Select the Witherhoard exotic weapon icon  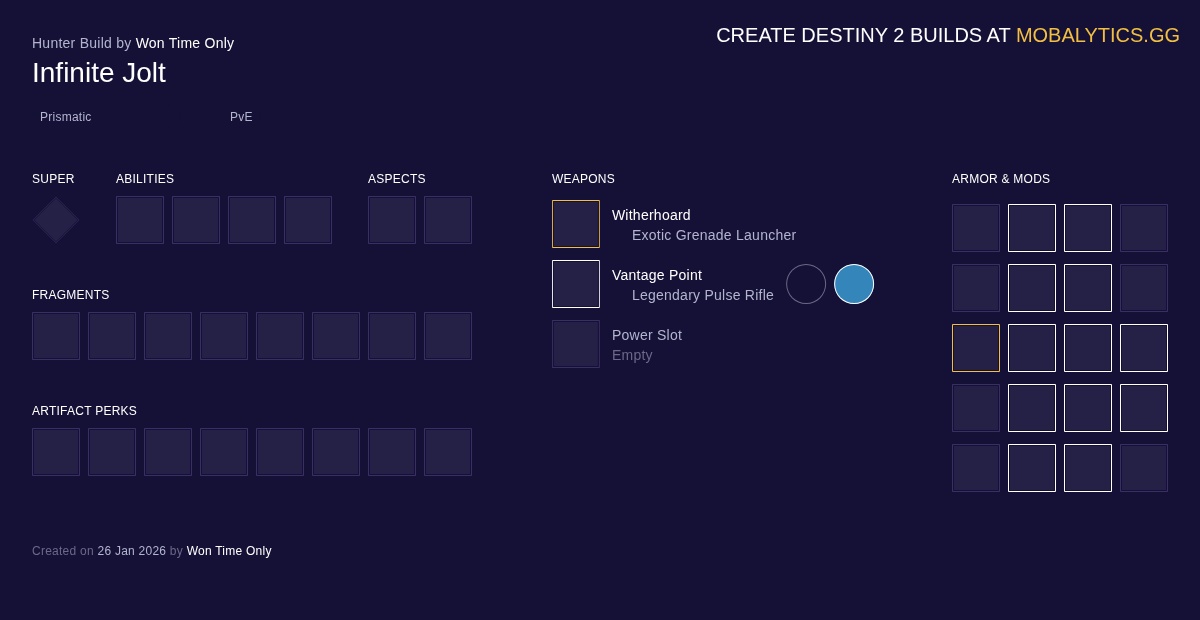click(576, 224)
